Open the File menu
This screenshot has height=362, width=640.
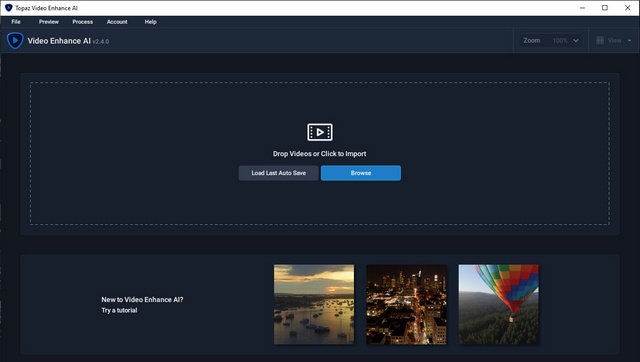[x=16, y=22]
